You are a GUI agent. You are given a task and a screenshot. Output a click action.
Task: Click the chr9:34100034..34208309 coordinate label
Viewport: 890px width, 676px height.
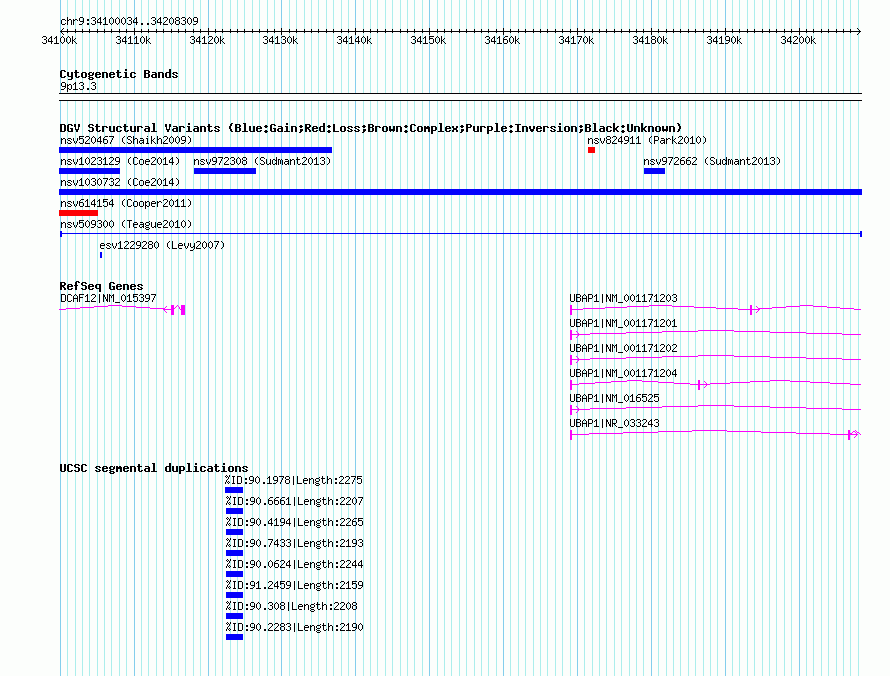[129, 21]
